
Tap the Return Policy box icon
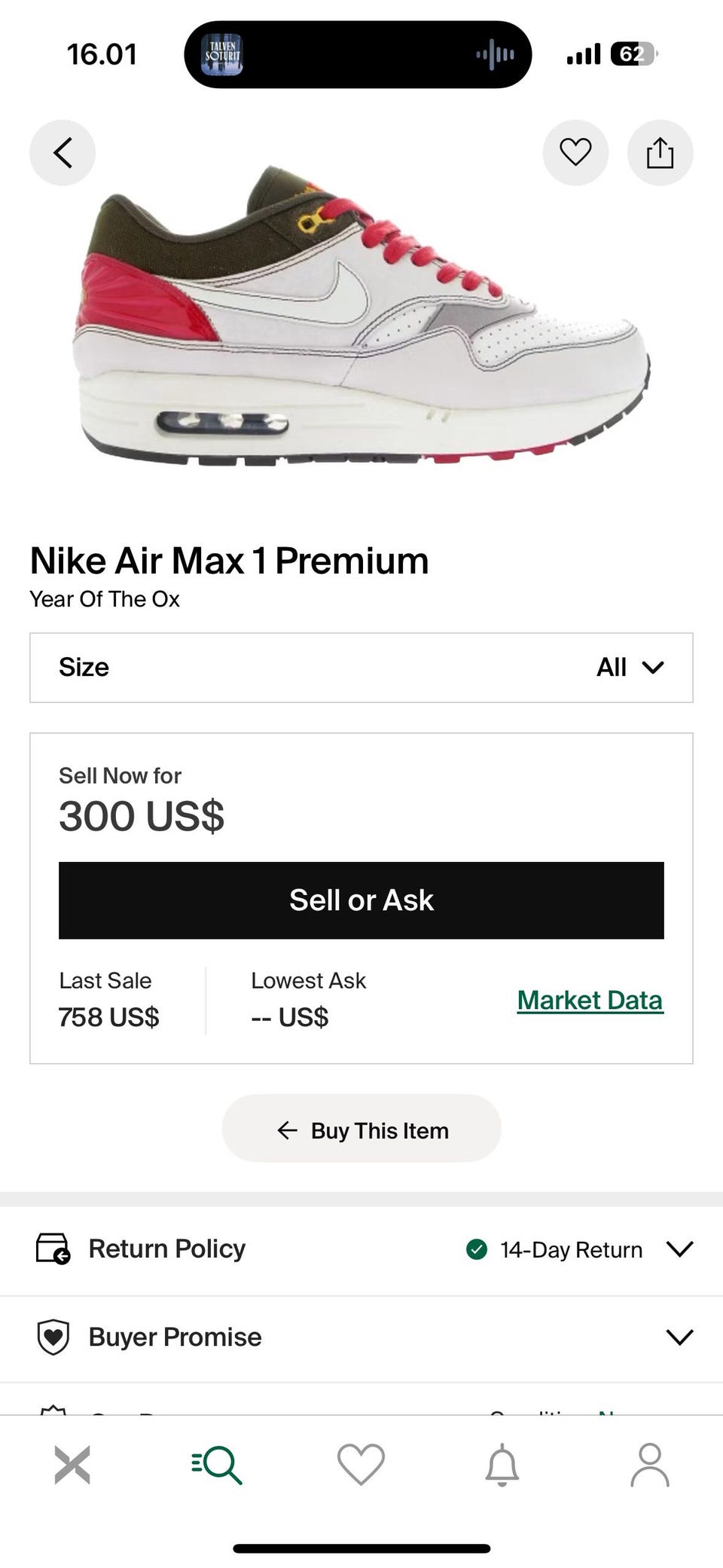point(53,1249)
